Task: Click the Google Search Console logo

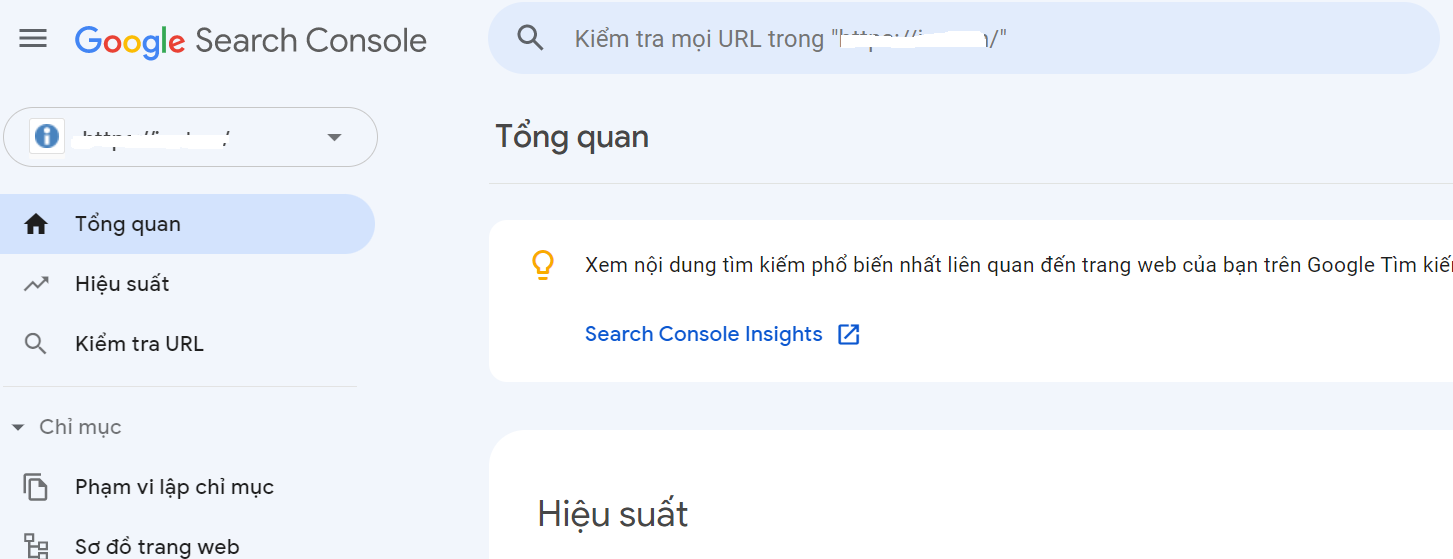Action: (x=251, y=40)
